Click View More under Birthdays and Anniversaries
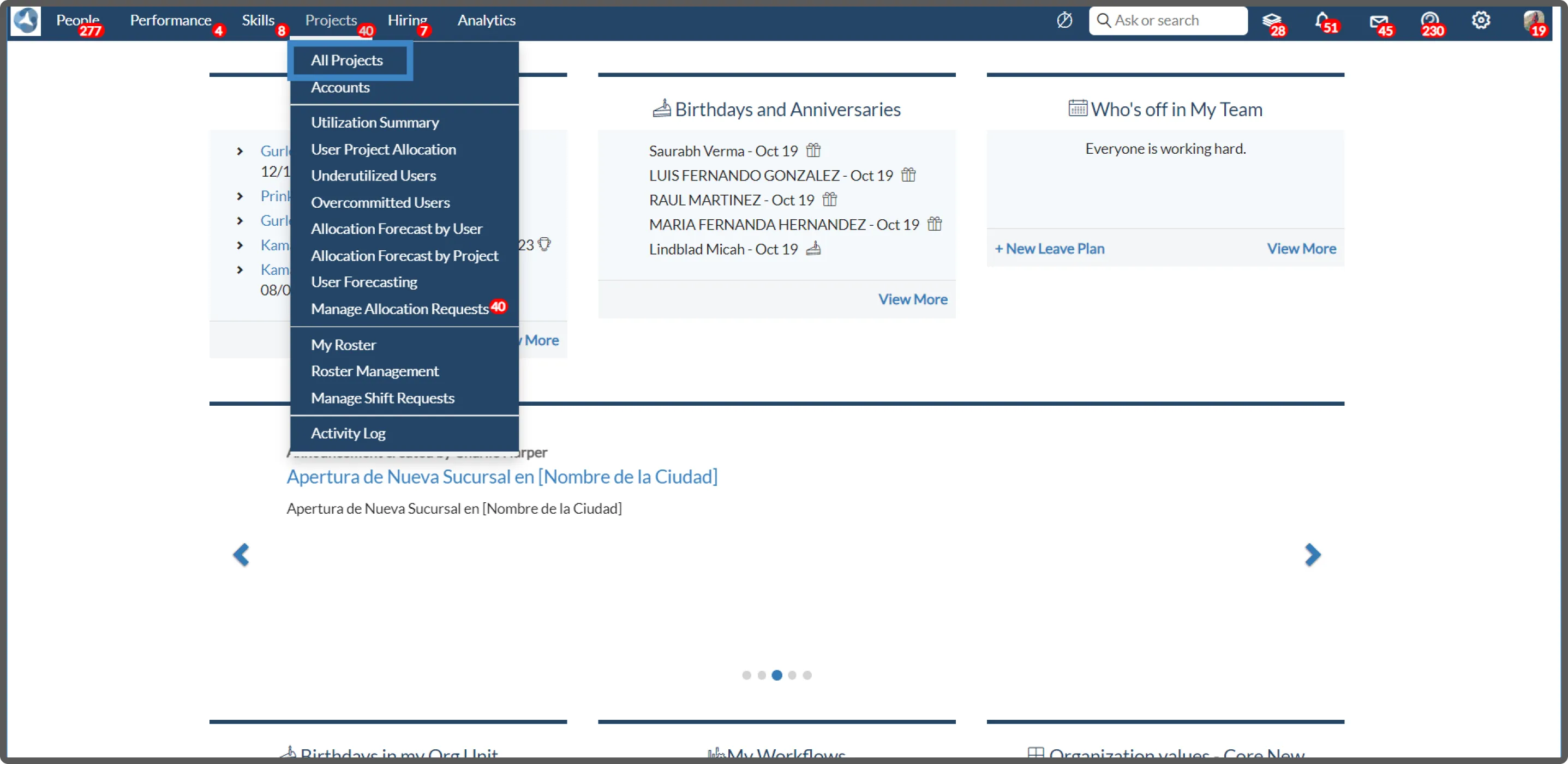This screenshot has height=764, width=1568. click(x=912, y=299)
